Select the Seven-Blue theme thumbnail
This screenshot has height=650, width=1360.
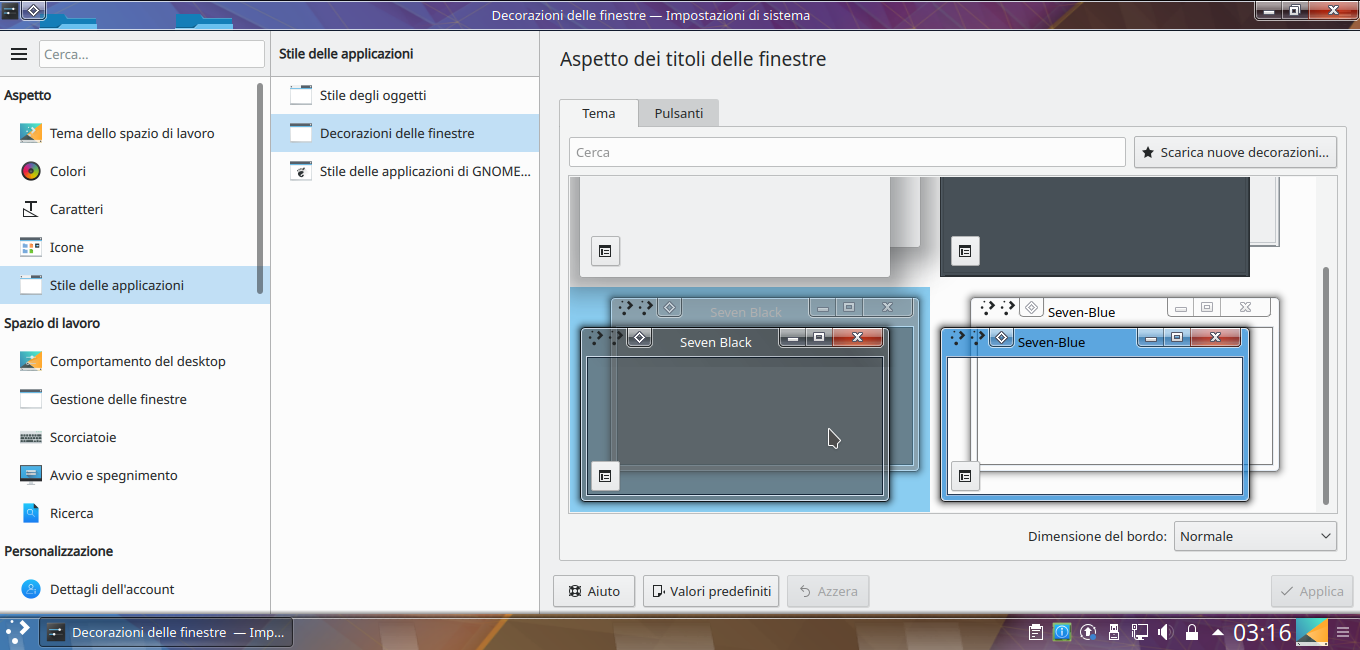[1110, 400]
